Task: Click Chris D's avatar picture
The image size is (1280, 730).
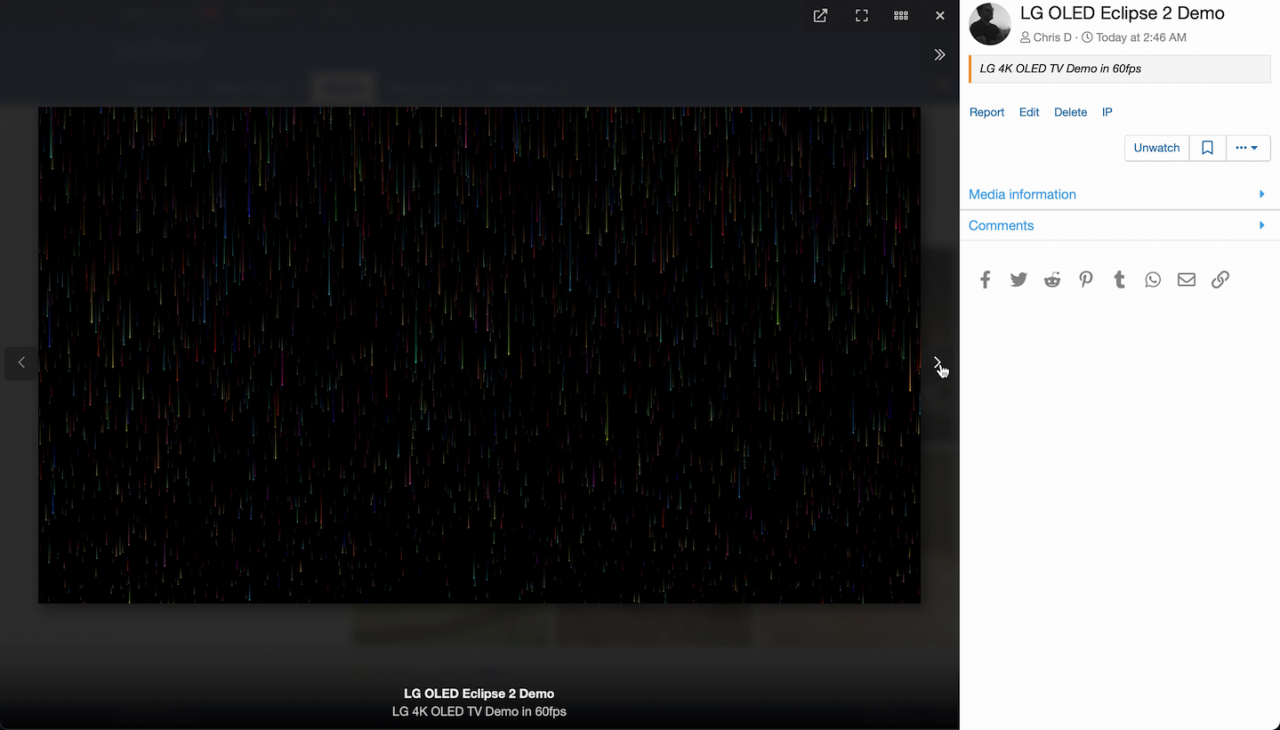Action: click(990, 24)
